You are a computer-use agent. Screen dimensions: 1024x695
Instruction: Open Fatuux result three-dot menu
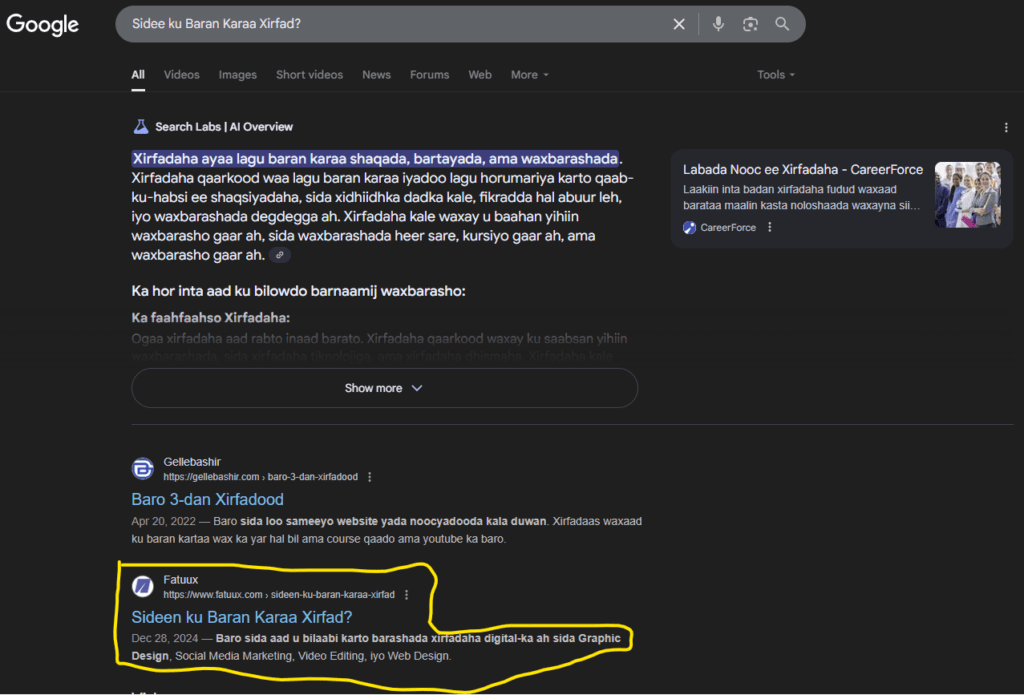[x=406, y=594]
